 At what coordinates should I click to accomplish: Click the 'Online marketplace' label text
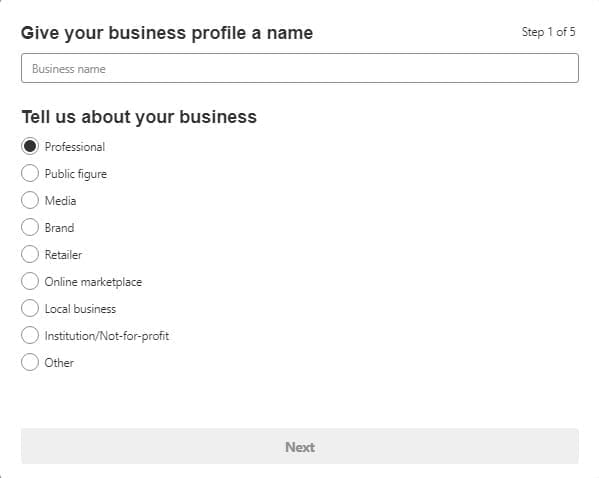point(93,282)
